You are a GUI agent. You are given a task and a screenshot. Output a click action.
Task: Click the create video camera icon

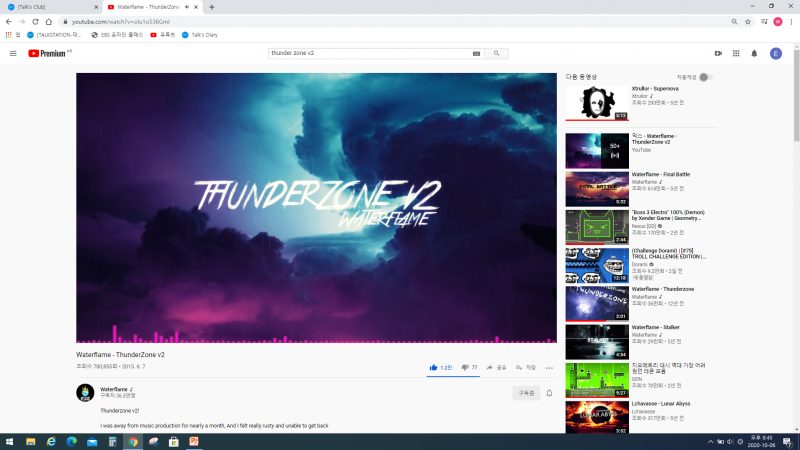tap(718, 53)
